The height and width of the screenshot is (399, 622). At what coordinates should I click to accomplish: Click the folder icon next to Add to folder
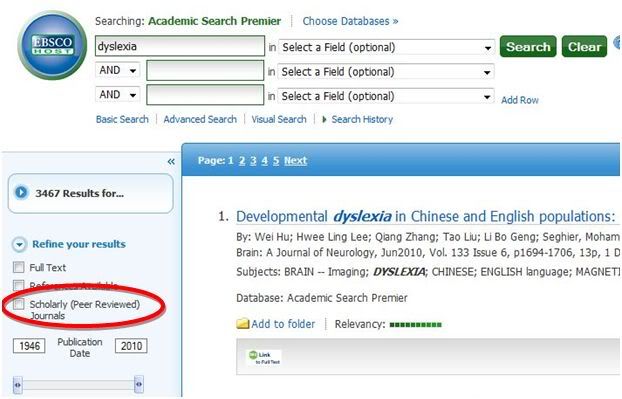[242, 324]
